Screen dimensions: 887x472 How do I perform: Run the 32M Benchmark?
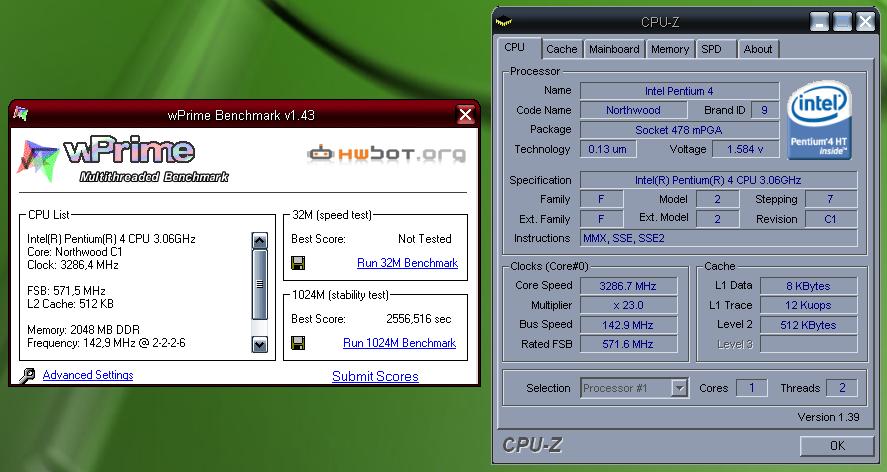(407, 263)
